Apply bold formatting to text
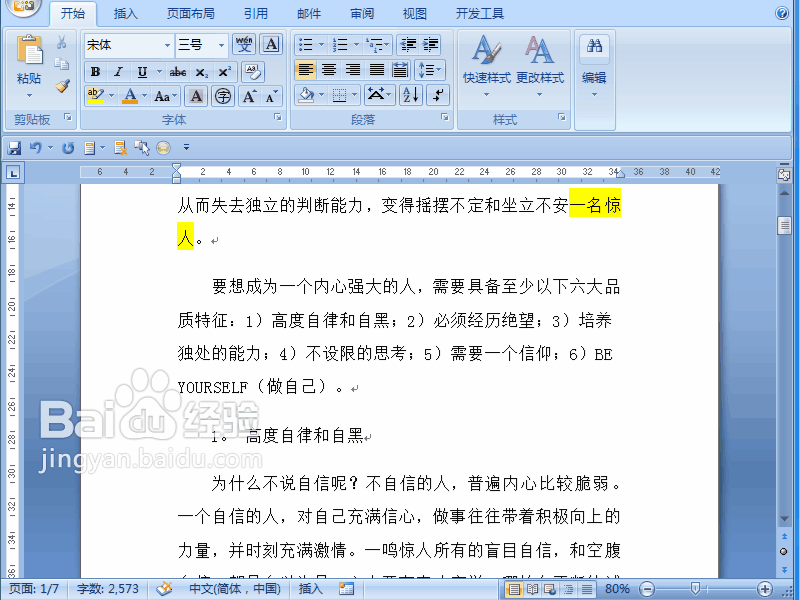 pos(95,71)
